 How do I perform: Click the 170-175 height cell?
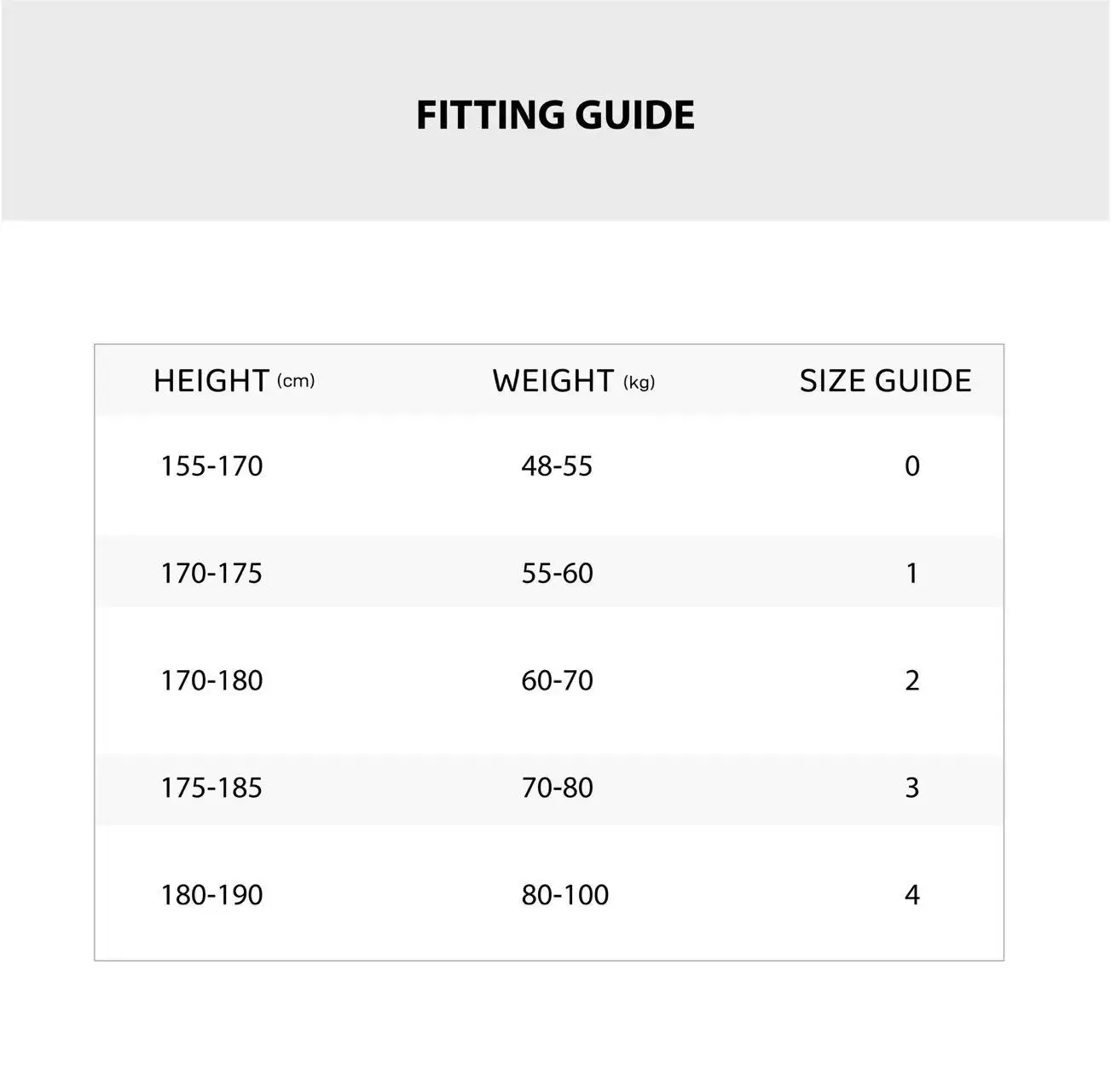point(211,574)
